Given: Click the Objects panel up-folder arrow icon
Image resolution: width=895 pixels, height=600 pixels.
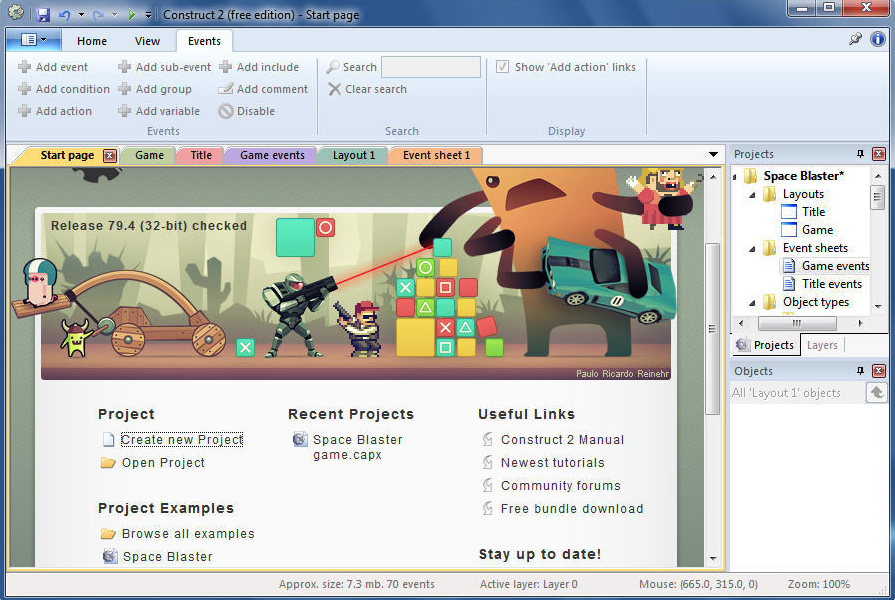Looking at the screenshot, I should [877, 393].
